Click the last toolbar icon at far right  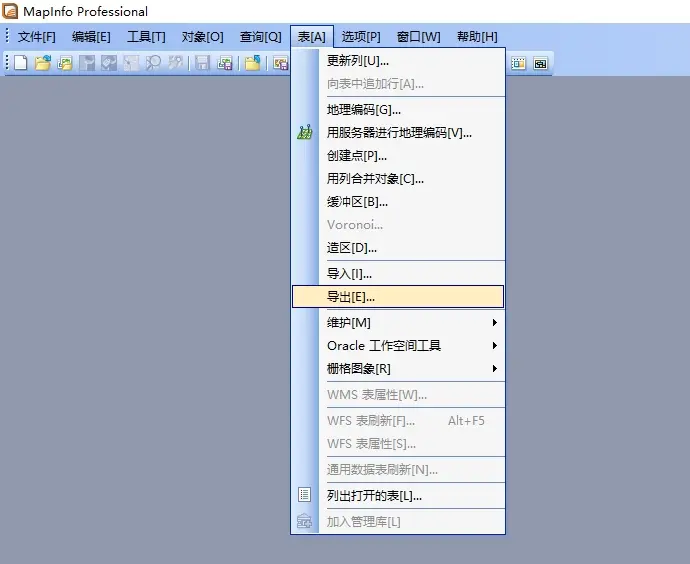[540, 63]
